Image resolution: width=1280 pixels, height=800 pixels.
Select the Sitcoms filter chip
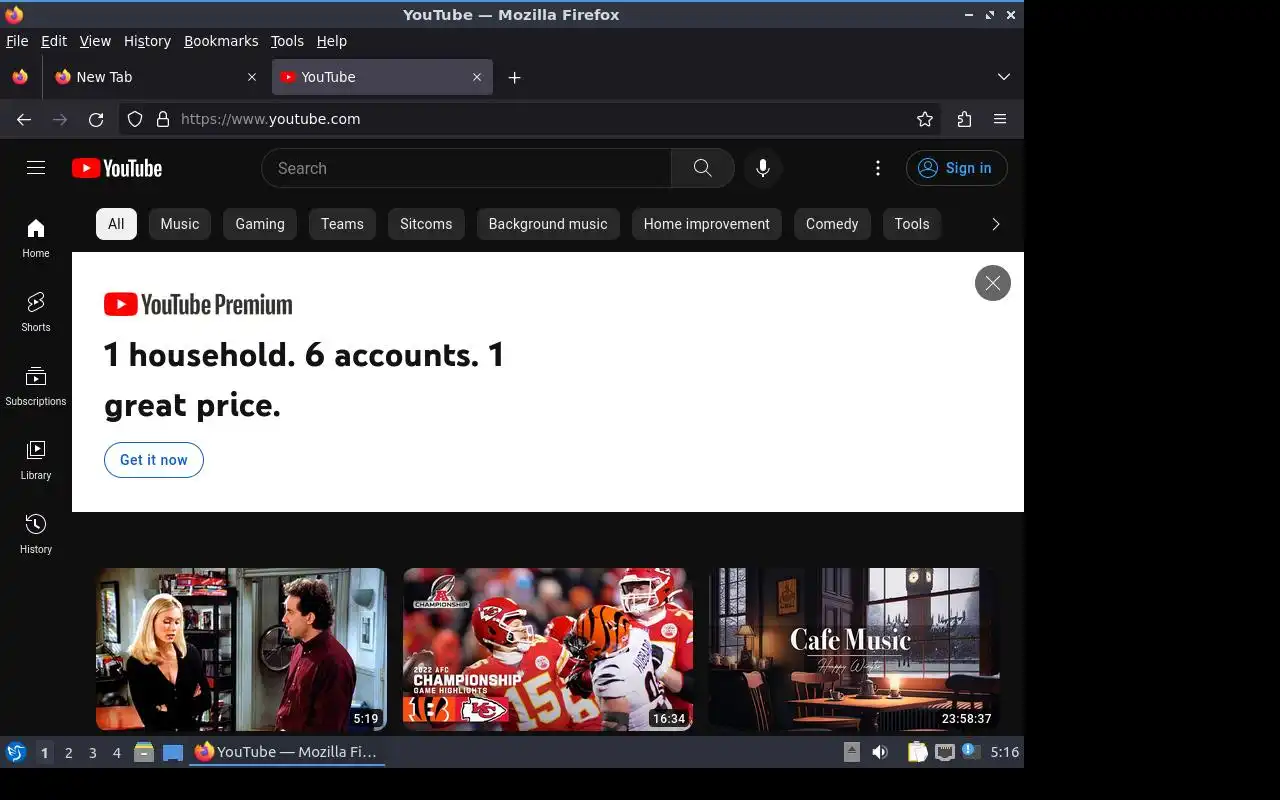[426, 224]
